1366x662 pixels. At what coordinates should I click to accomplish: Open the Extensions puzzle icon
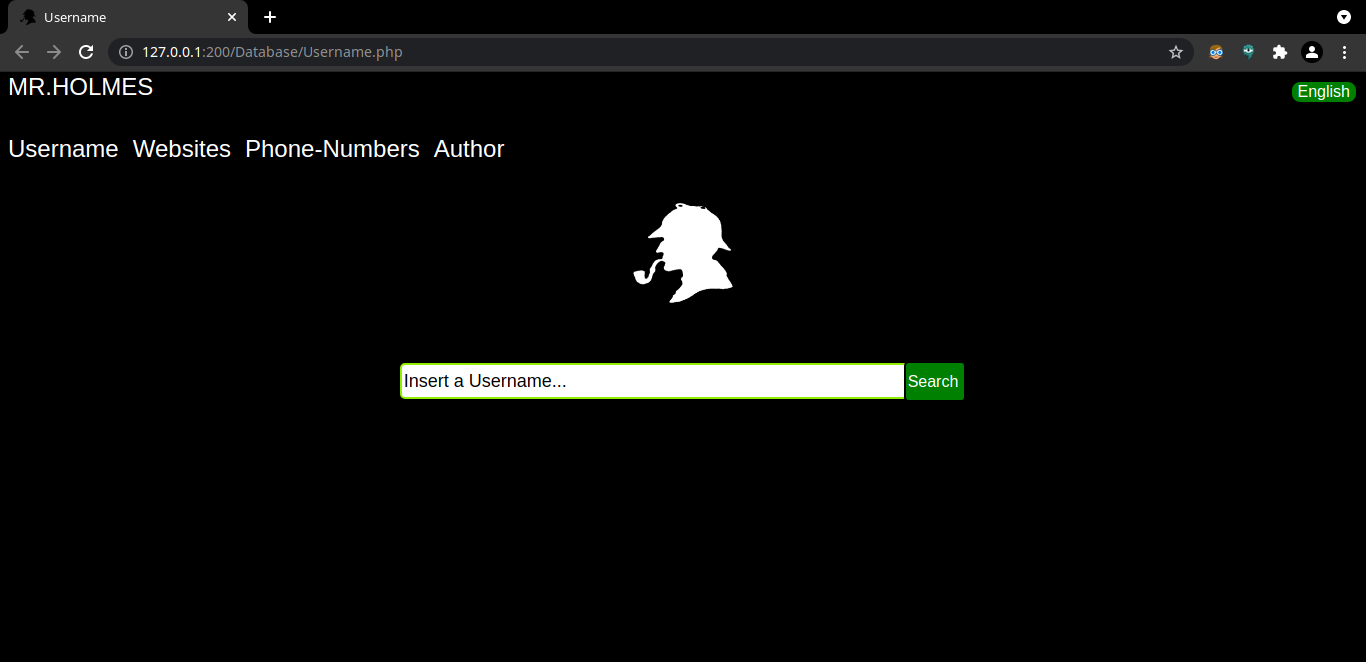(x=1280, y=52)
